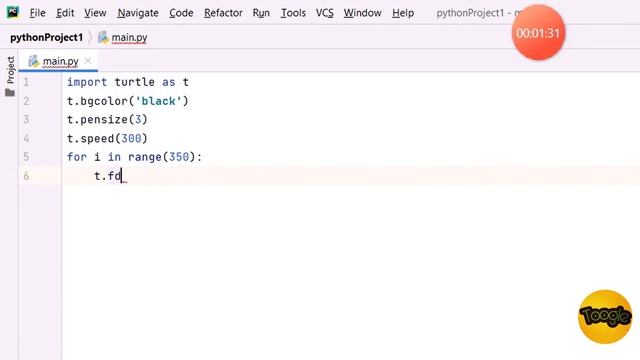The image size is (640, 360).
Task: Open the Navigate menu
Action: tap(138, 13)
